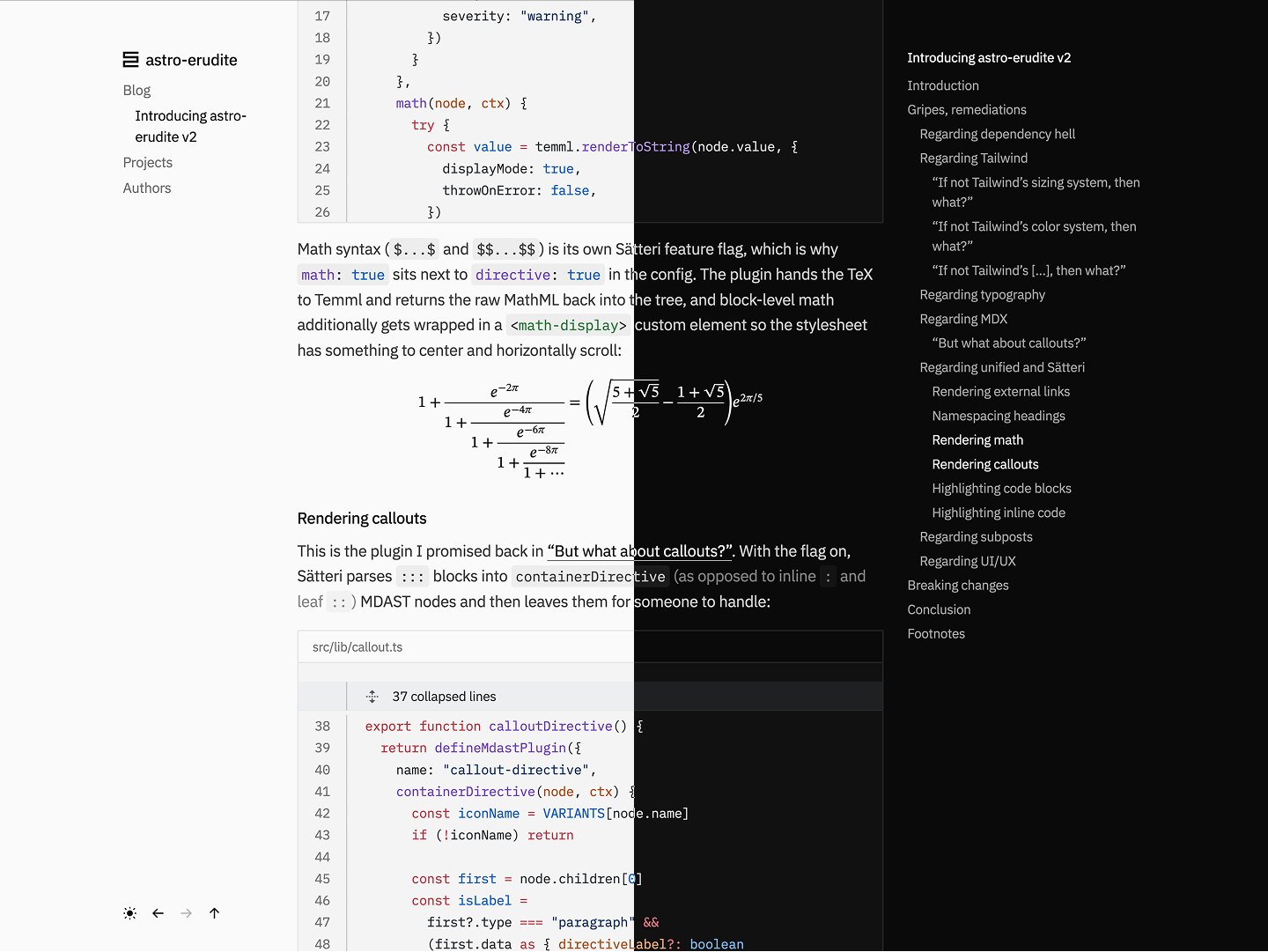Click the <math-display> inline code
The image size is (1268, 952).
click(569, 326)
